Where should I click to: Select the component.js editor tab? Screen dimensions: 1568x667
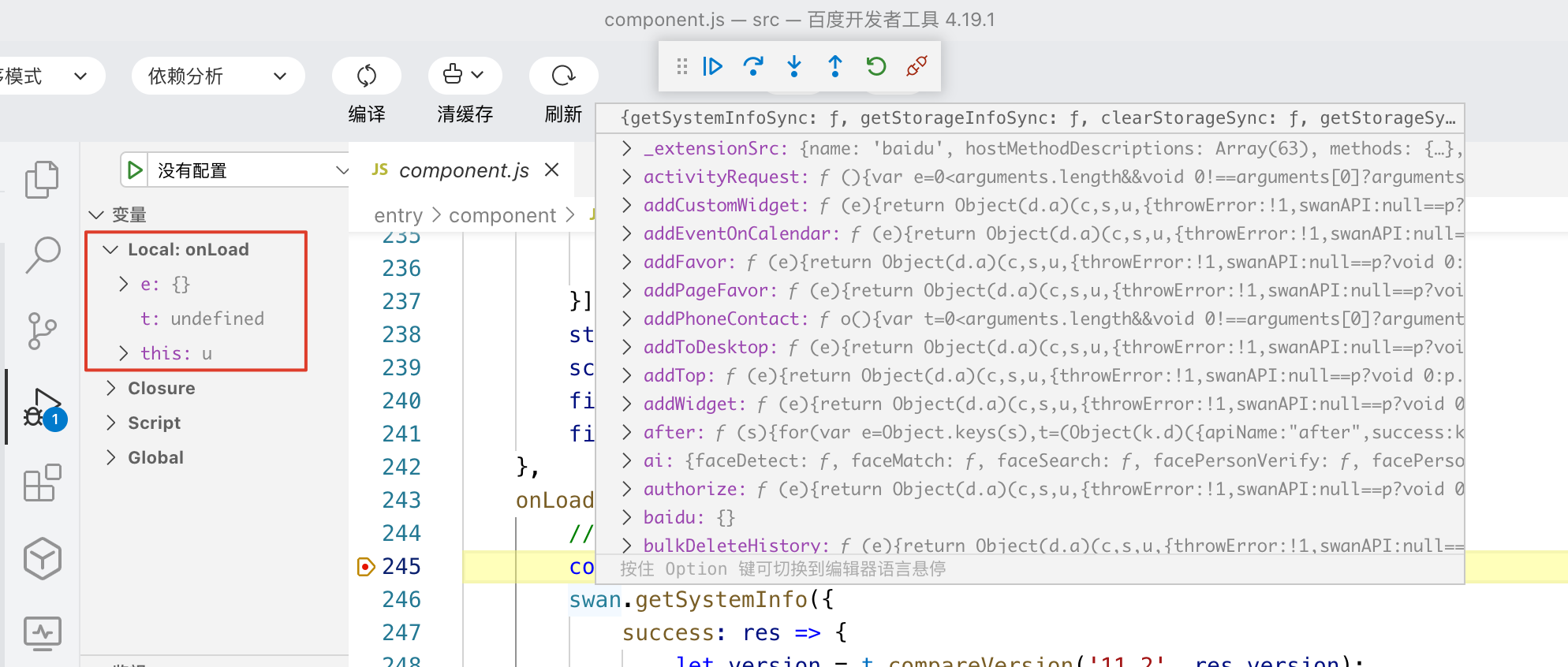coord(463,170)
